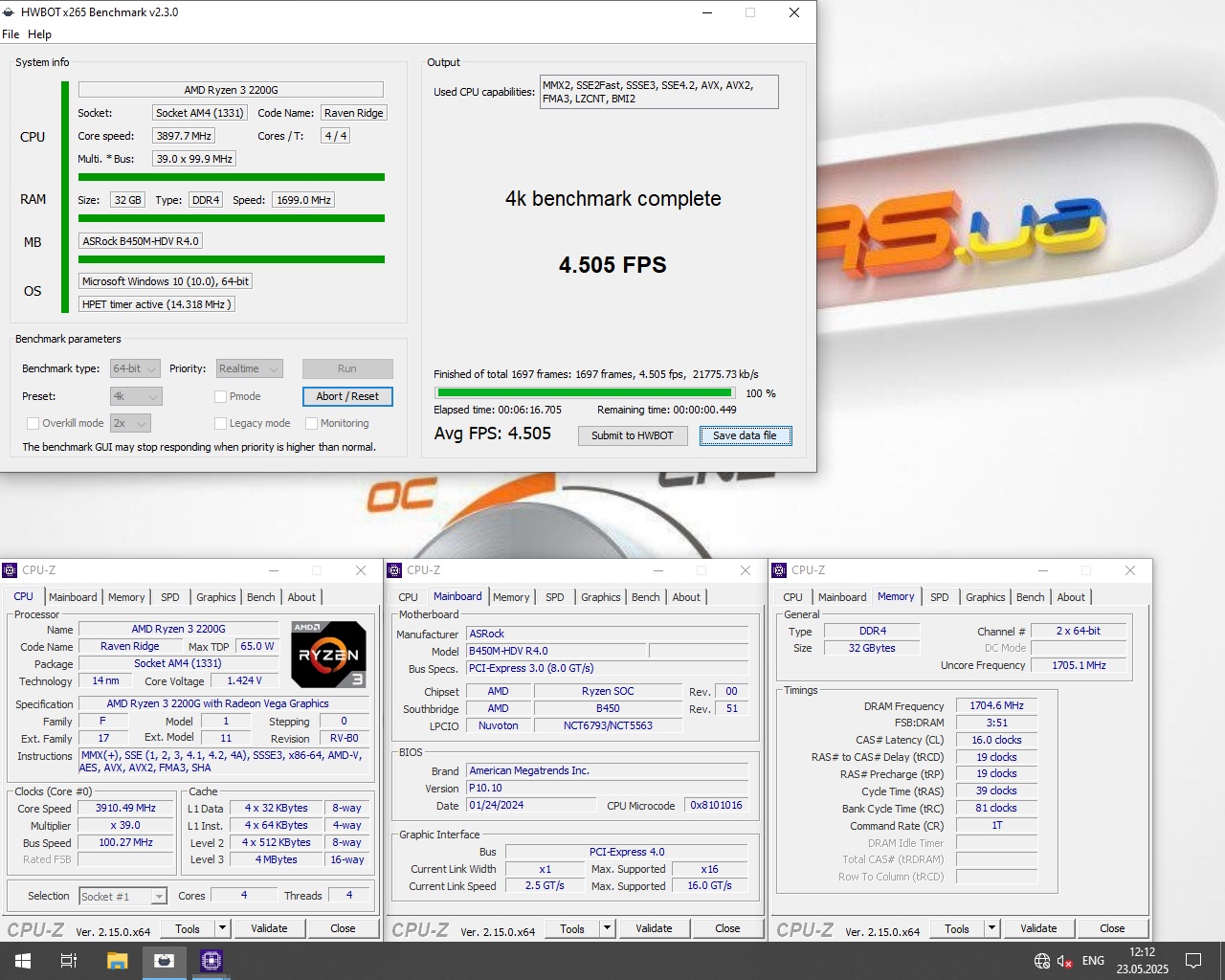The height and width of the screenshot is (980, 1225).
Task: Click the AMD Ryzen 3 2200G name field
Action: tap(231, 90)
